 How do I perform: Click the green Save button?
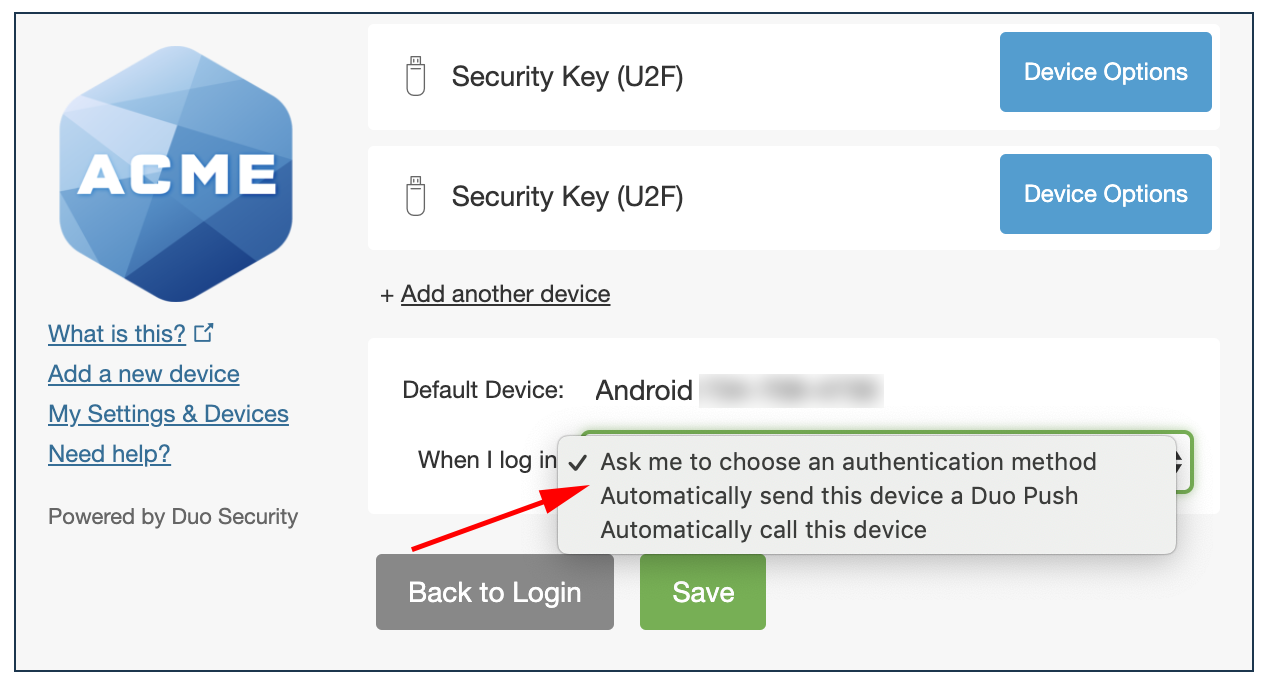tap(702, 592)
